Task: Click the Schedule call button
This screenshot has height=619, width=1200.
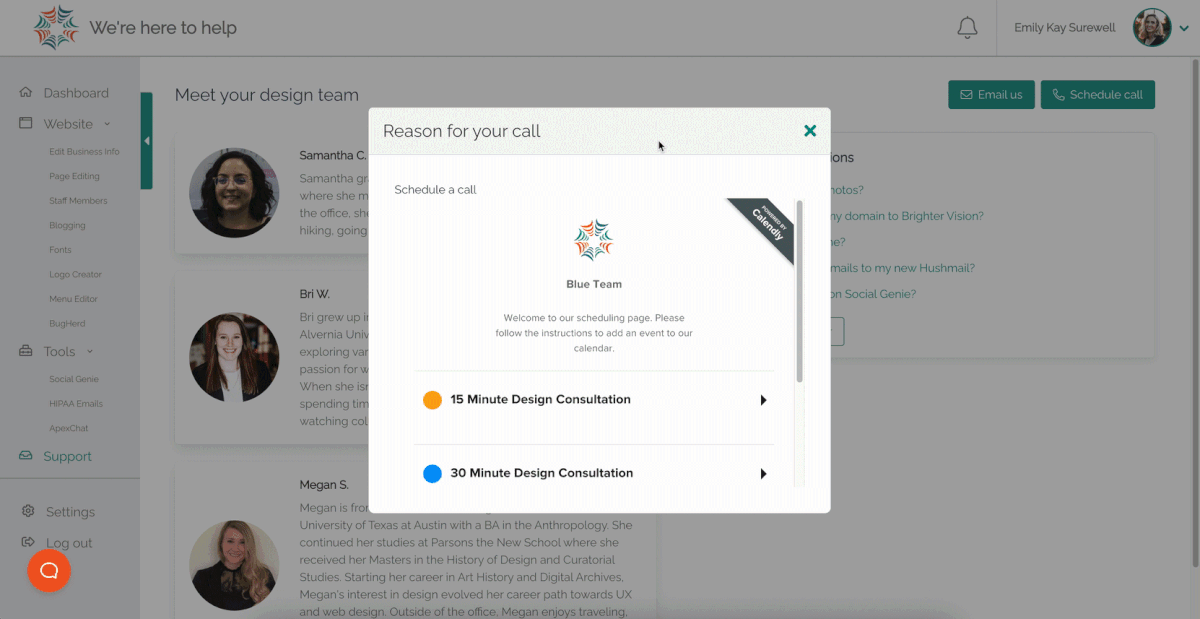Action: [1097, 94]
